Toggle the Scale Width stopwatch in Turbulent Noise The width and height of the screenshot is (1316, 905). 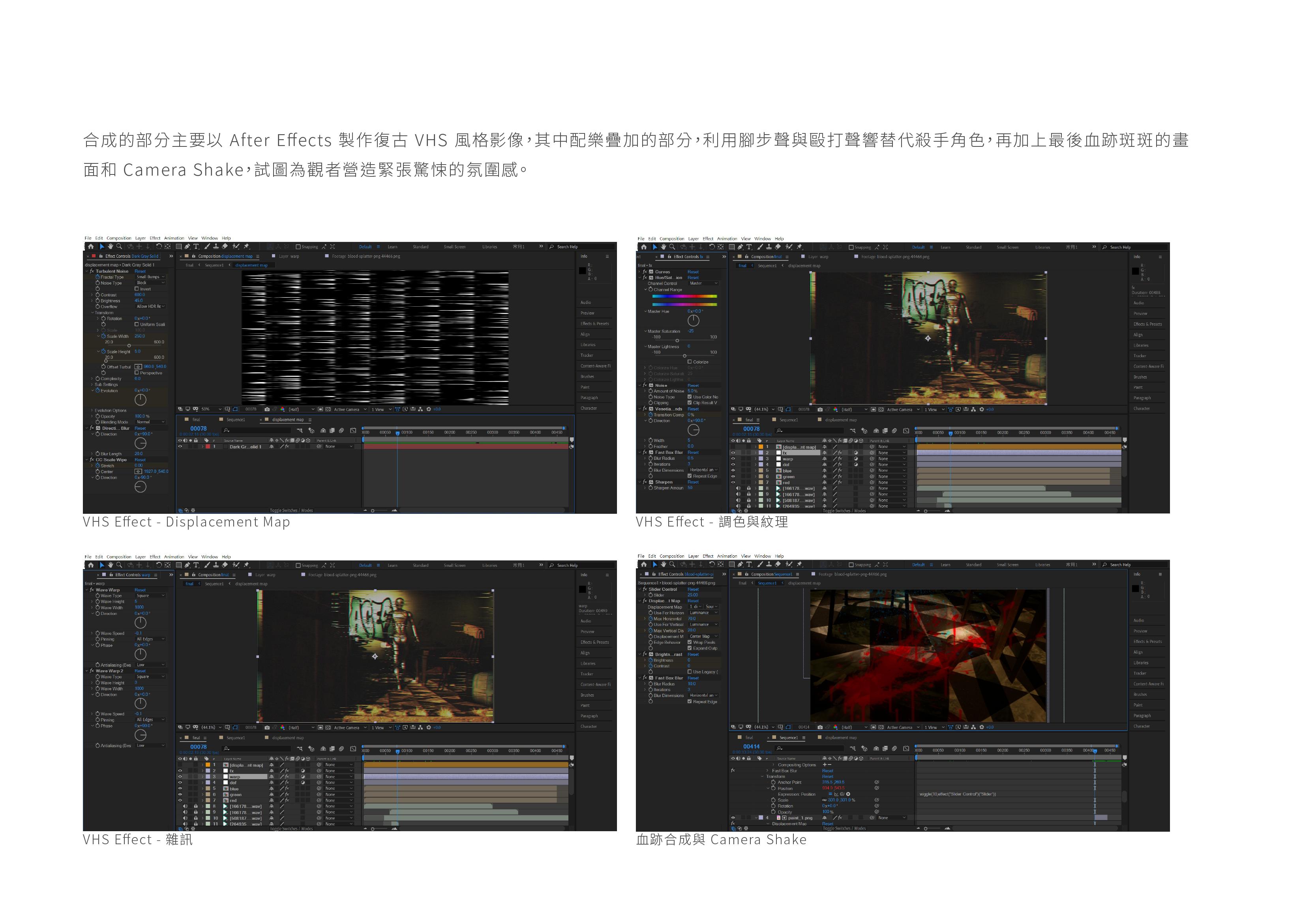pyautogui.click(x=103, y=336)
